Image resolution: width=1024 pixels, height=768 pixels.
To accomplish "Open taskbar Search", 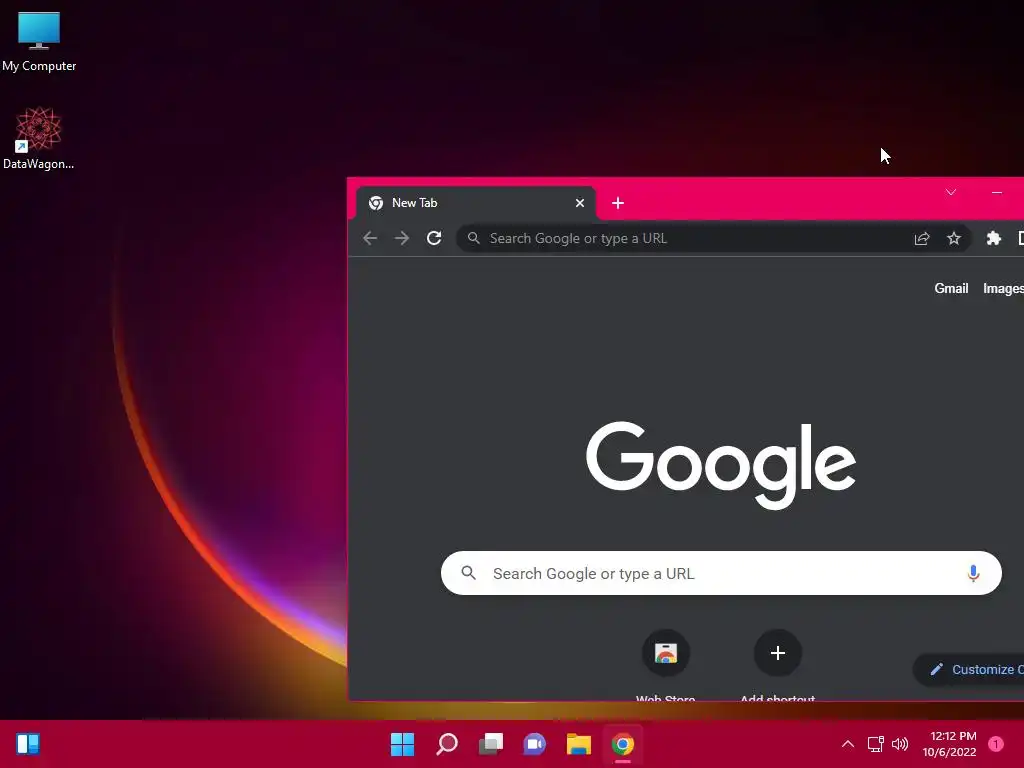I will tap(447, 744).
